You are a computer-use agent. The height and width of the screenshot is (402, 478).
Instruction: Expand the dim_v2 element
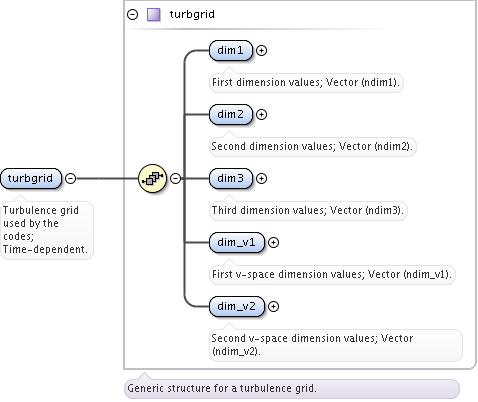tap(273, 306)
